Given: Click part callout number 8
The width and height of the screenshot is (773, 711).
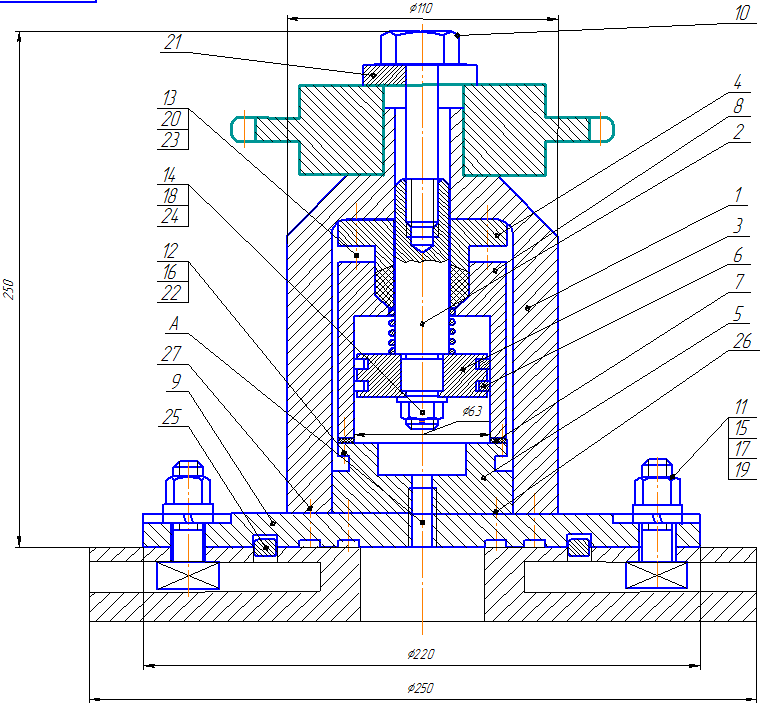Looking at the screenshot, I should coord(738,106).
